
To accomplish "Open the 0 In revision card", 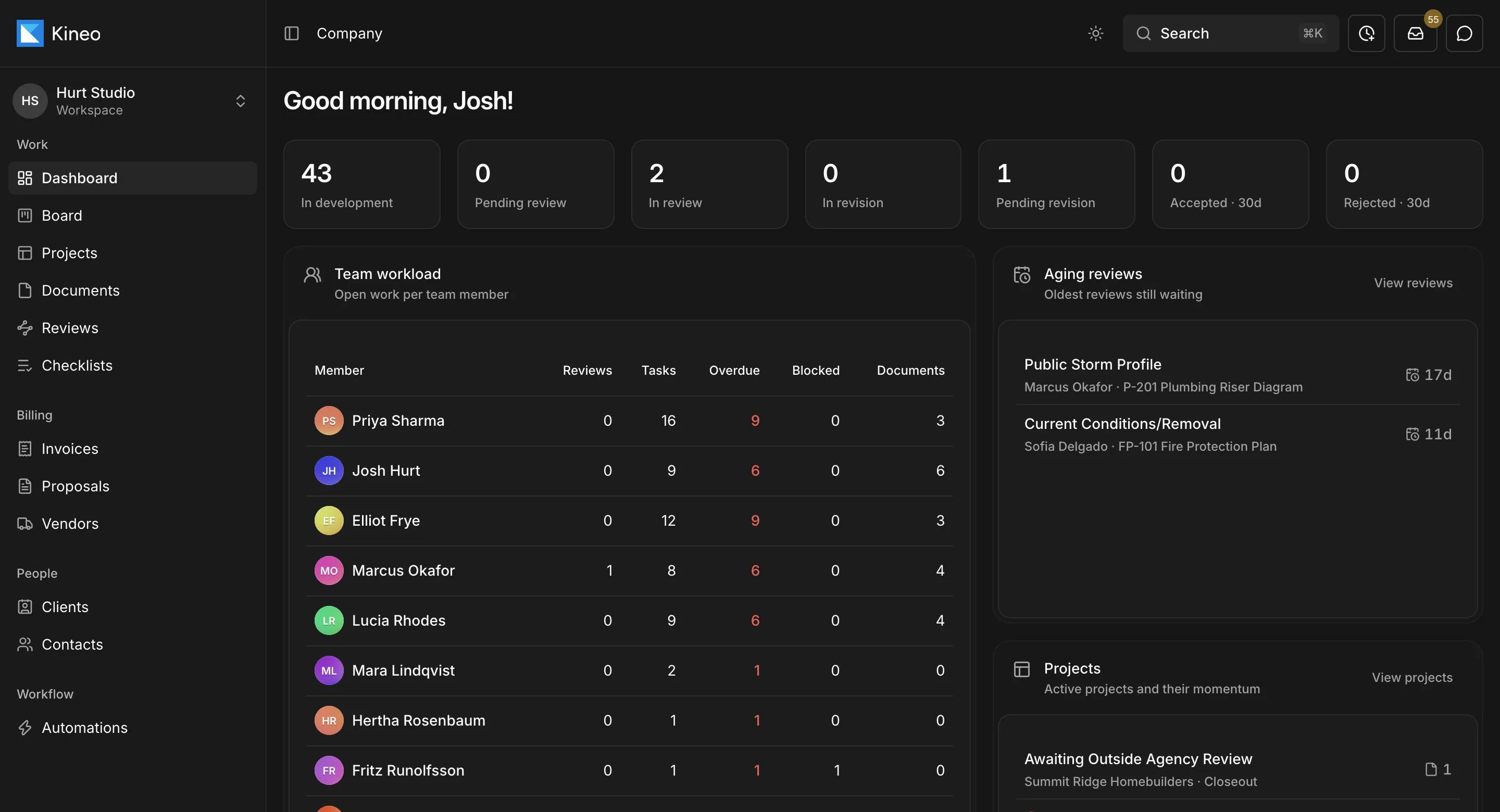I will coord(883,184).
